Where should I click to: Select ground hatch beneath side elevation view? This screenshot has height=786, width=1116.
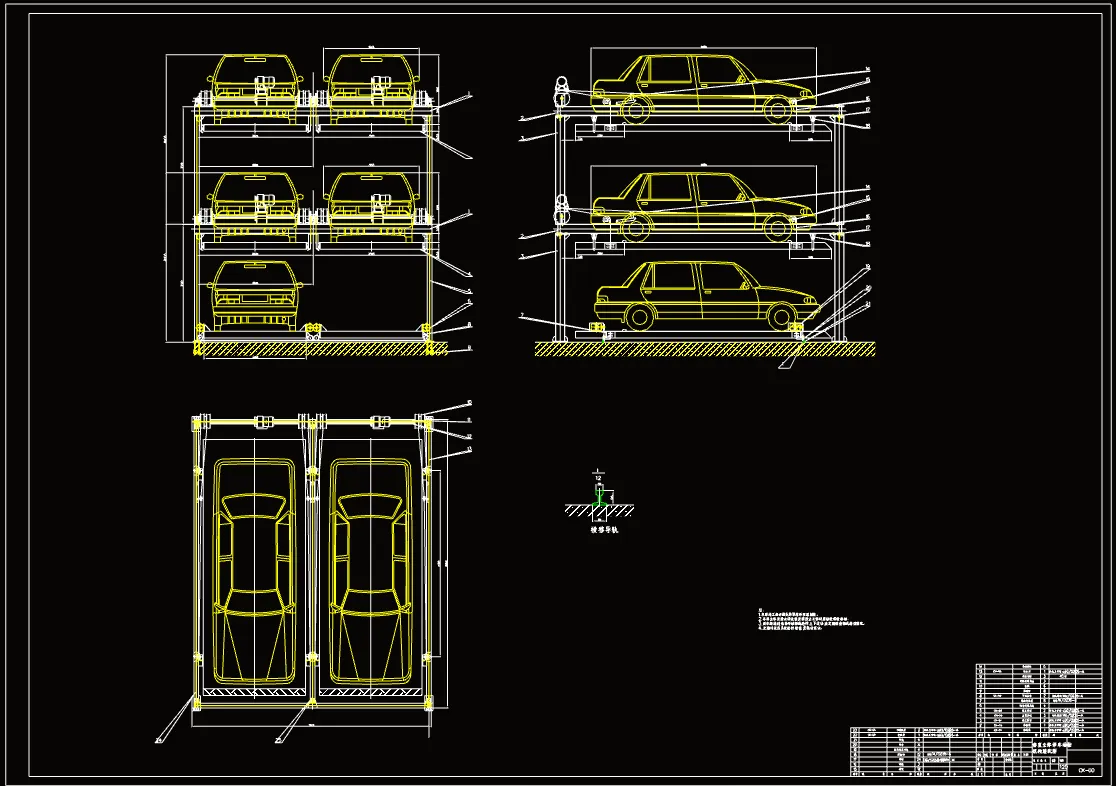[705, 349]
